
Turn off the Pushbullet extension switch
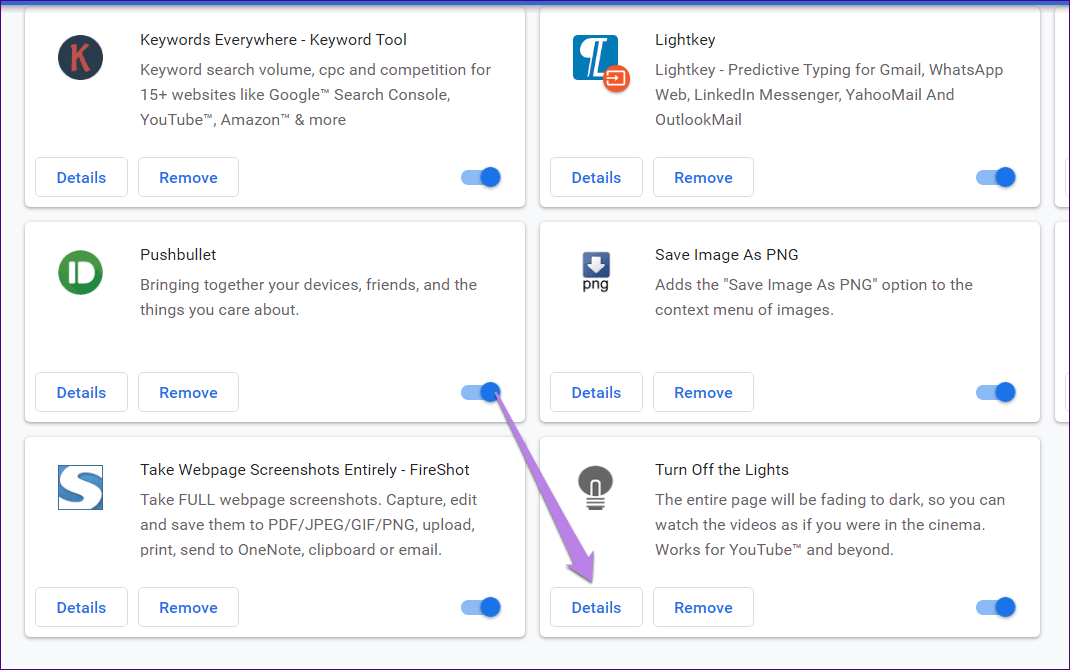(481, 392)
